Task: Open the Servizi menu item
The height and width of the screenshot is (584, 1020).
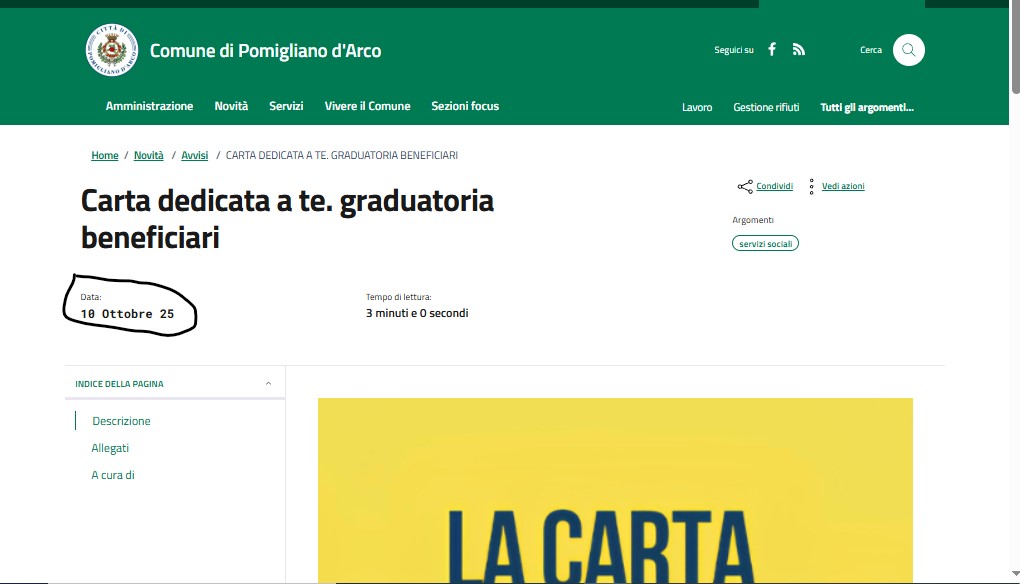Action: point(286,106)
